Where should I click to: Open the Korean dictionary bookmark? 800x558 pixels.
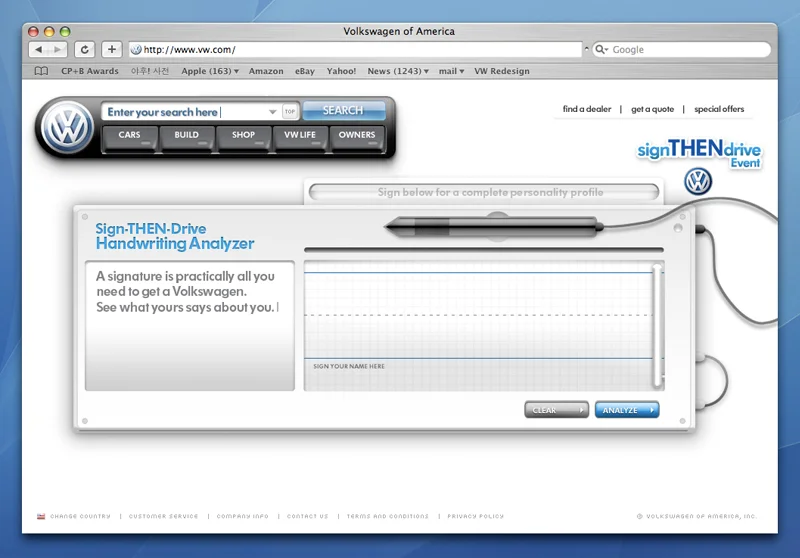tap(149, 71)
